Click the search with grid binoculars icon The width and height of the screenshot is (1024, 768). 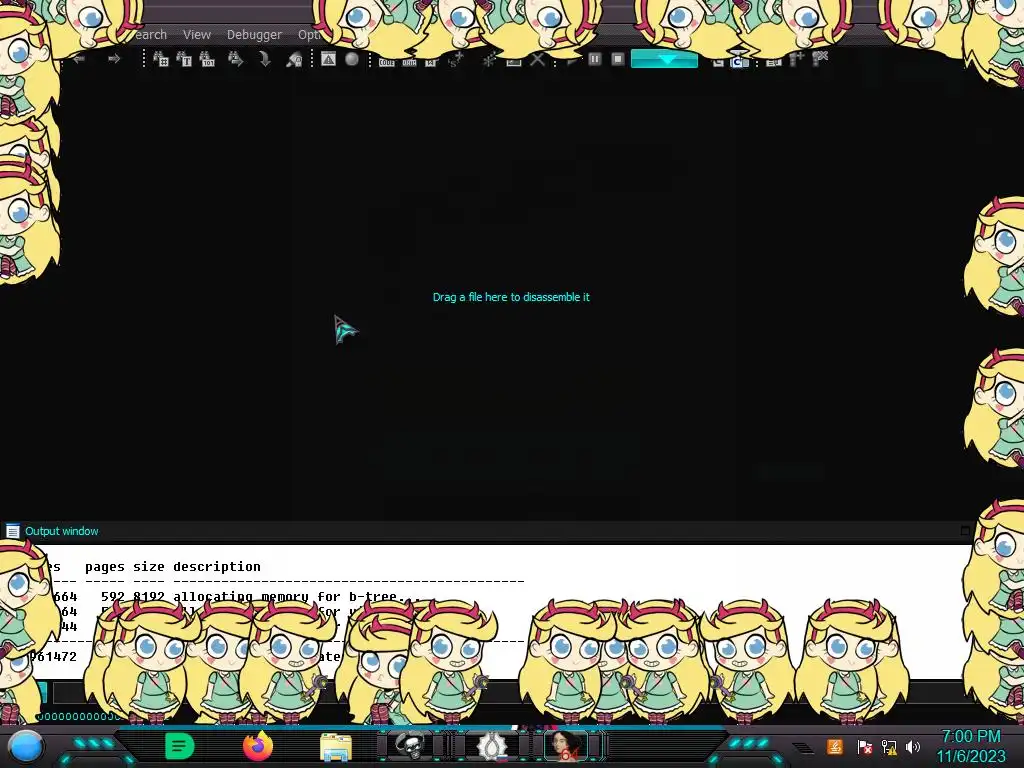pos(161,59)
